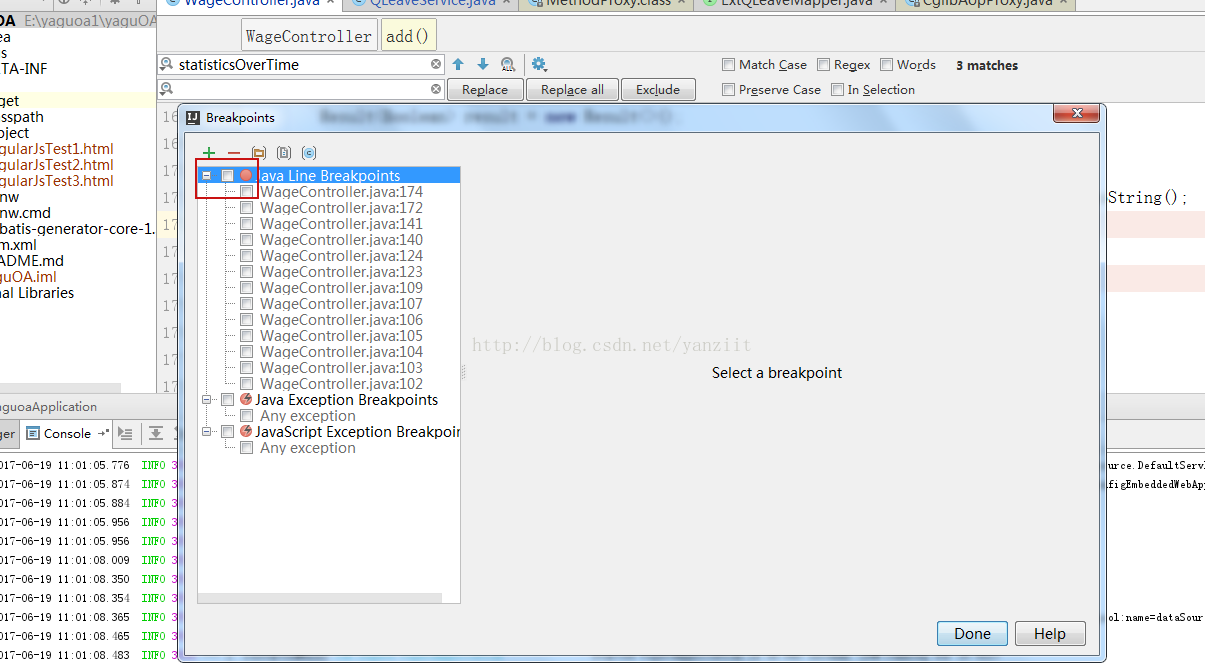Open the search settings gear menu
The image size is (1205, 669).
click(539, 64)
